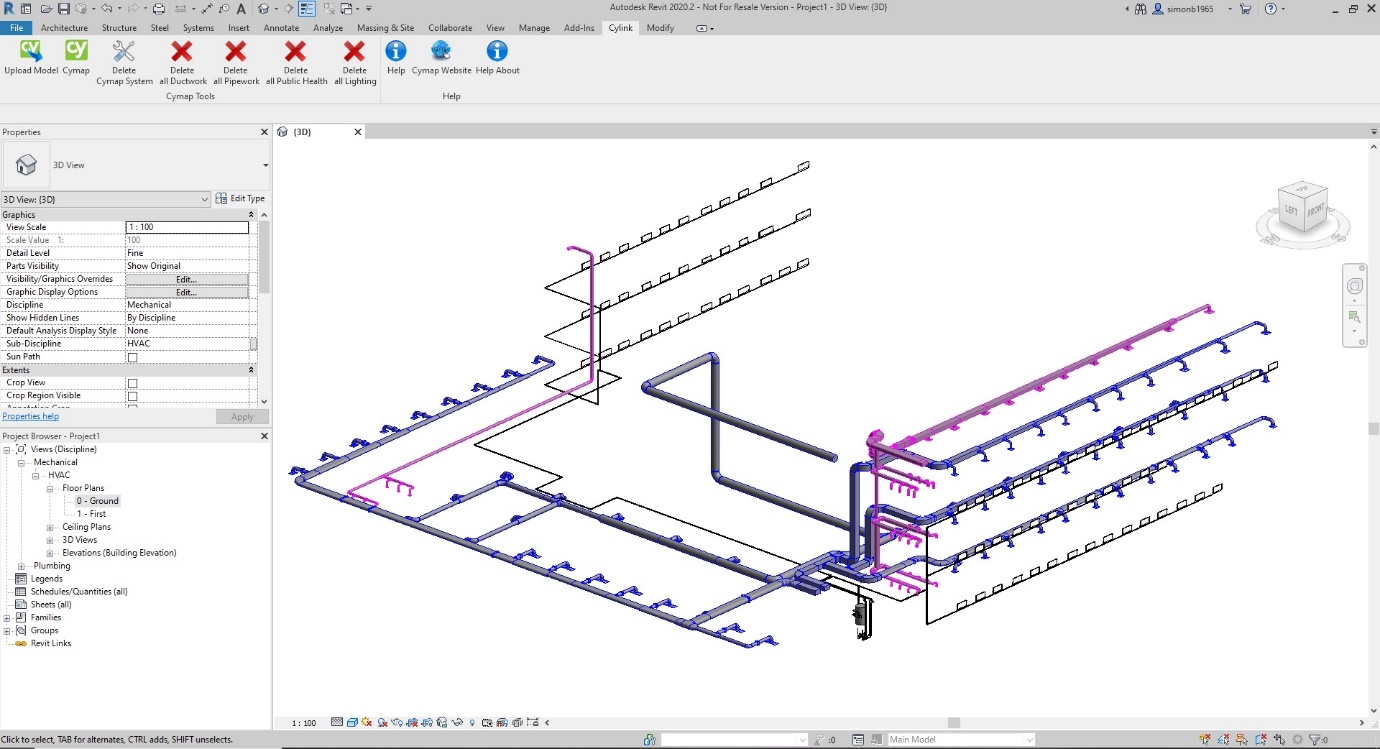Toggle the Sun Path checkbox

132,357
